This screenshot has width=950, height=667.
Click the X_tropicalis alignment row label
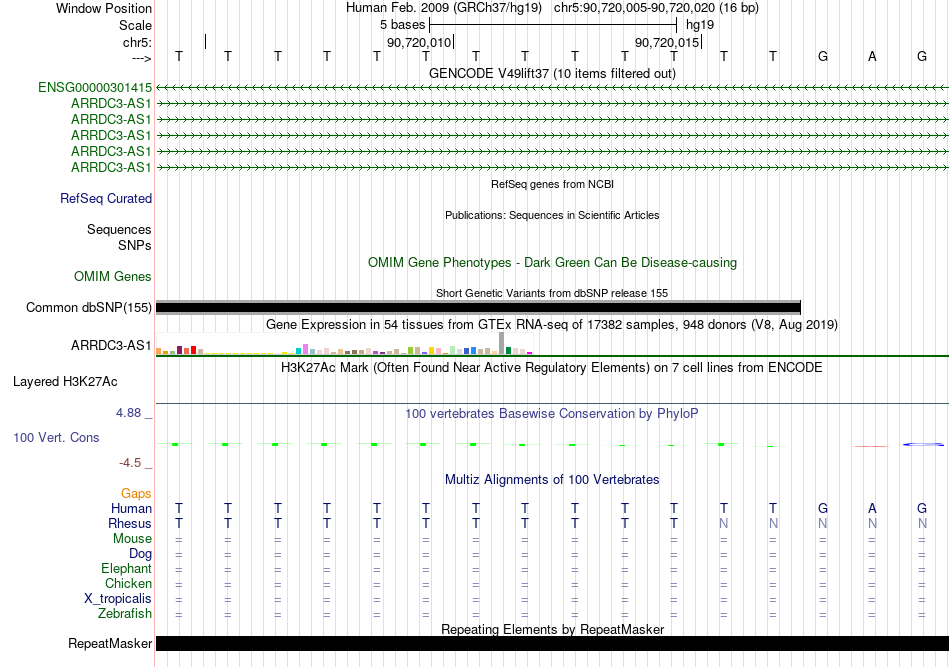tap(118, 599)
